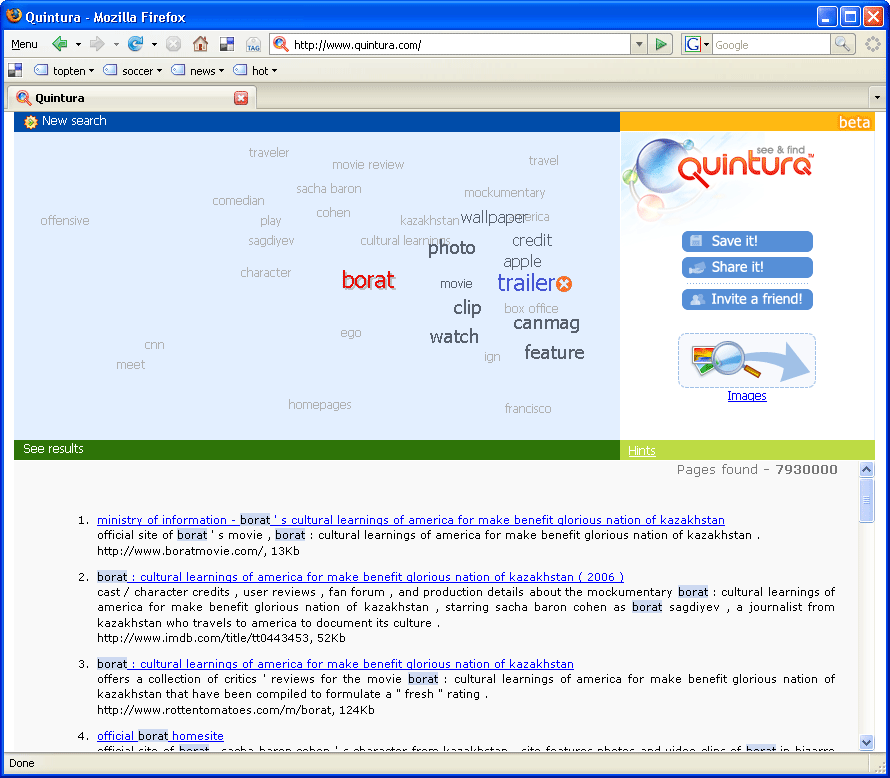Click the results scrollbar thumb
The image size is (890, 778).
[866, 500]
